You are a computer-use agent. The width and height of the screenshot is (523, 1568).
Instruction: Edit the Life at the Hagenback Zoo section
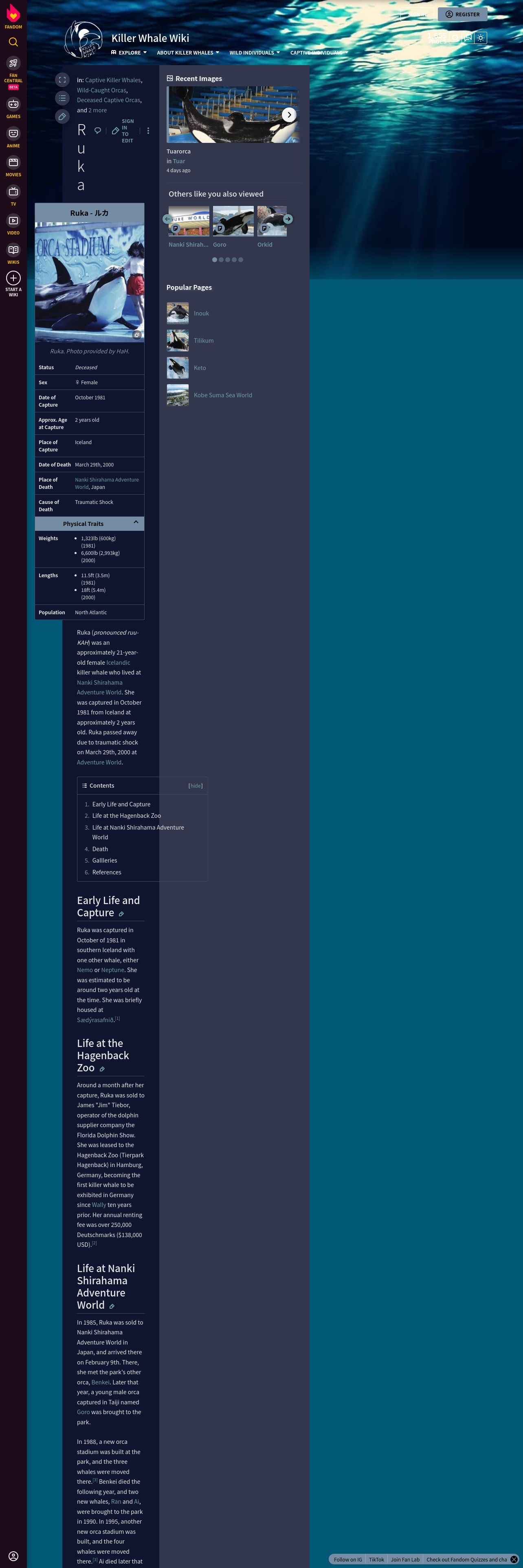(102, 1069)
